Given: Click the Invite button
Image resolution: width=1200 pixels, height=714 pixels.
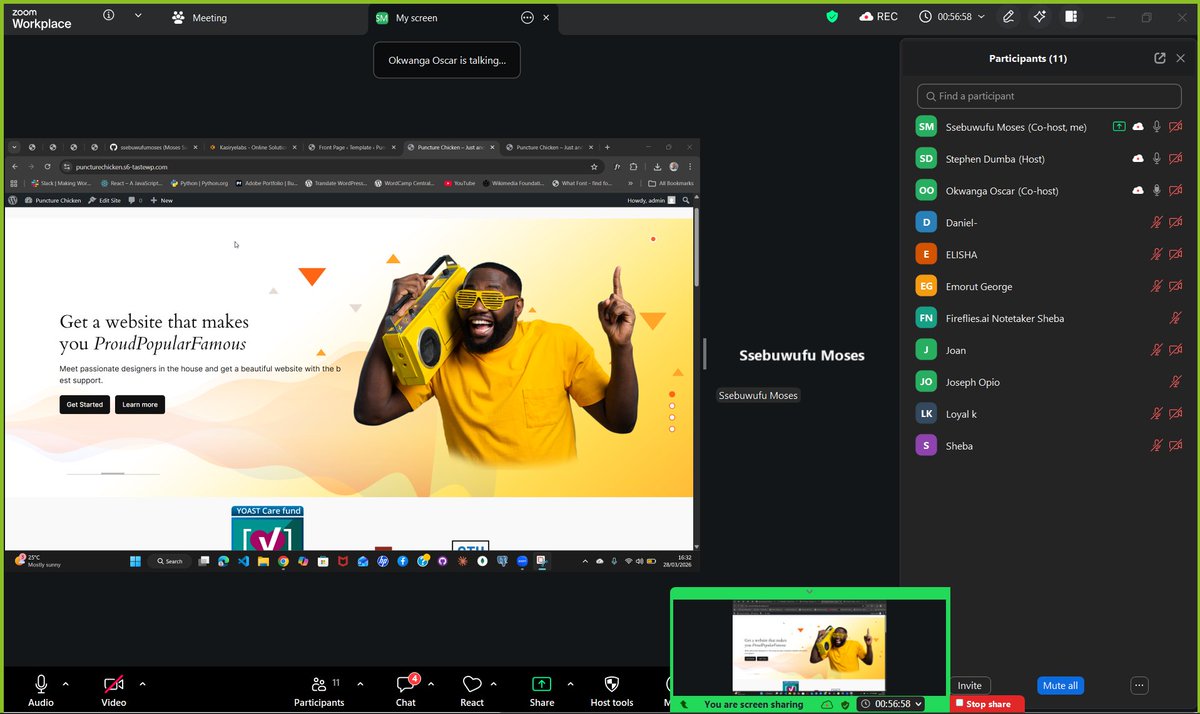Looking at the screenshot, I should point(969,685).
